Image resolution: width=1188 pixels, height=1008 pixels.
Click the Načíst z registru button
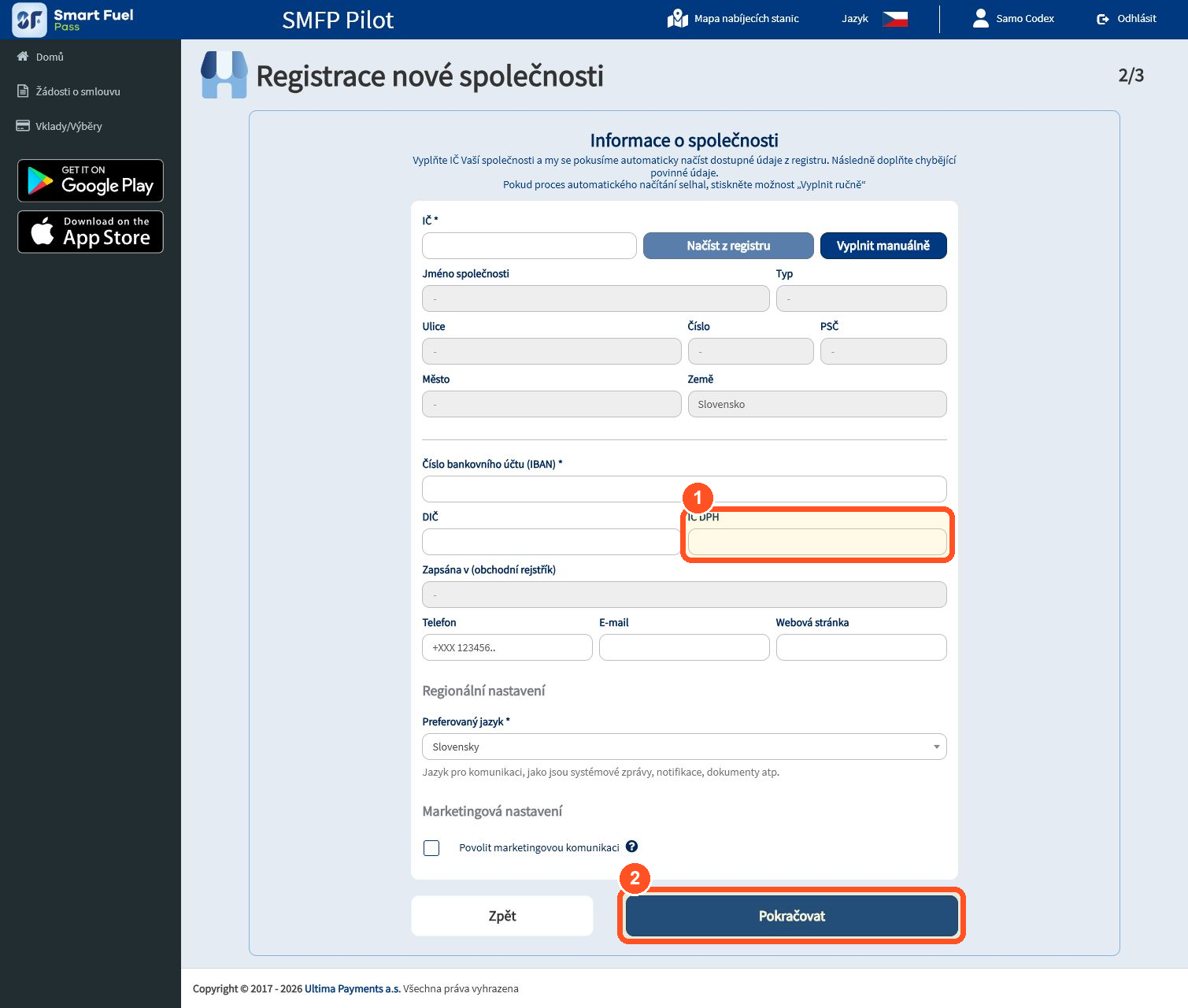point(728,246)
